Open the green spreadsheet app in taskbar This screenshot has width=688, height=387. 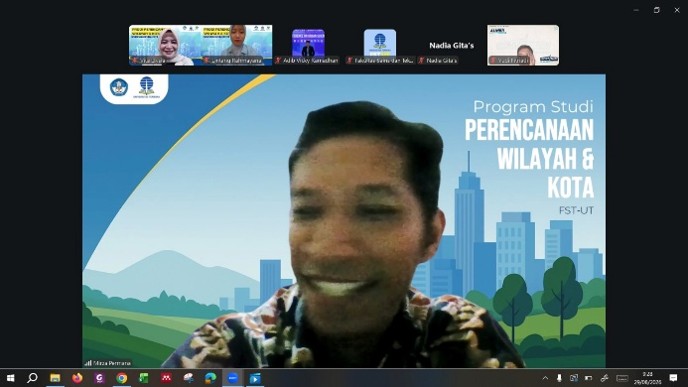point(144,378)
